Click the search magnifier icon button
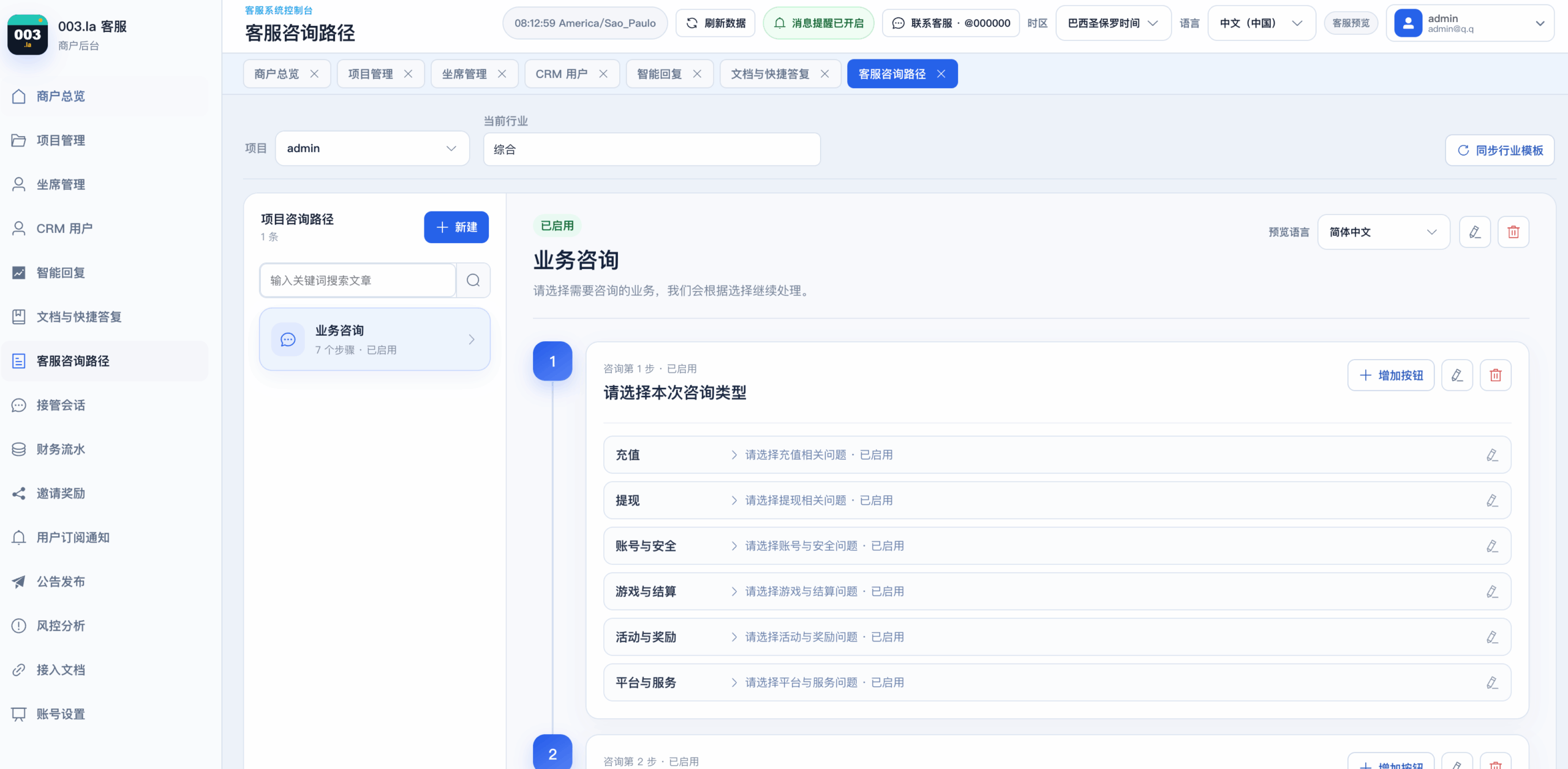Viewport: 1568px width, 769px height. tap(473, 280)
